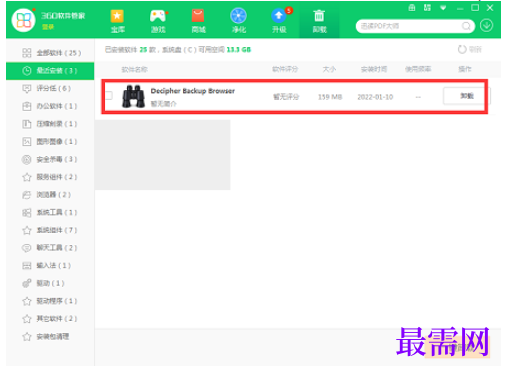Close the 360 software manager window
The image size is (508, 373).
[490, 8]
